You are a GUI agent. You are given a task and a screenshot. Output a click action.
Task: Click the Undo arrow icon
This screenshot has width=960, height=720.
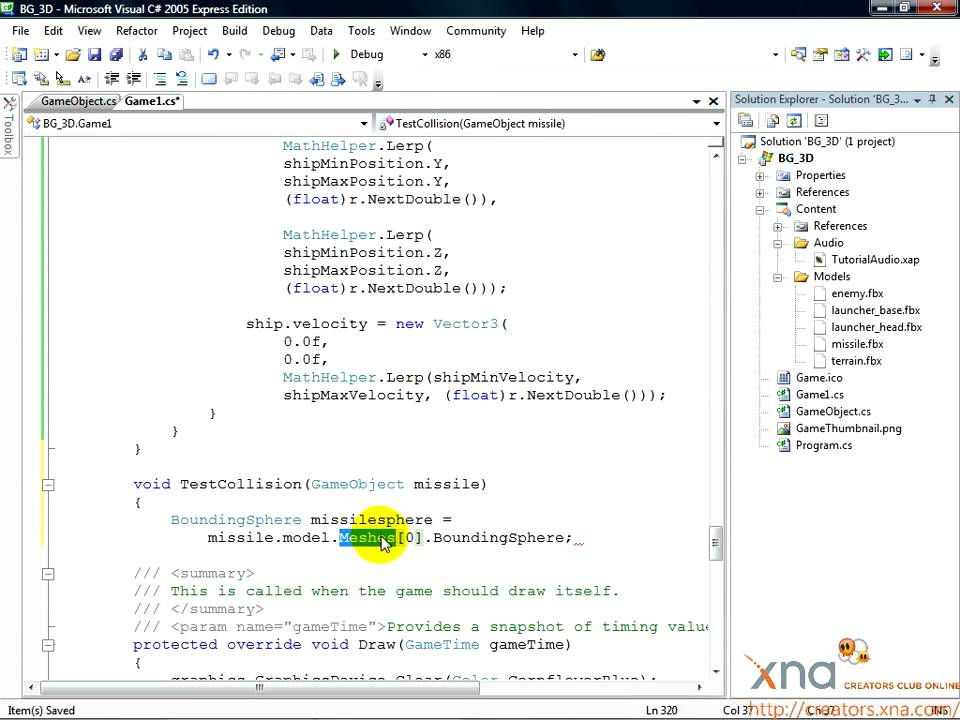point(213,54)
